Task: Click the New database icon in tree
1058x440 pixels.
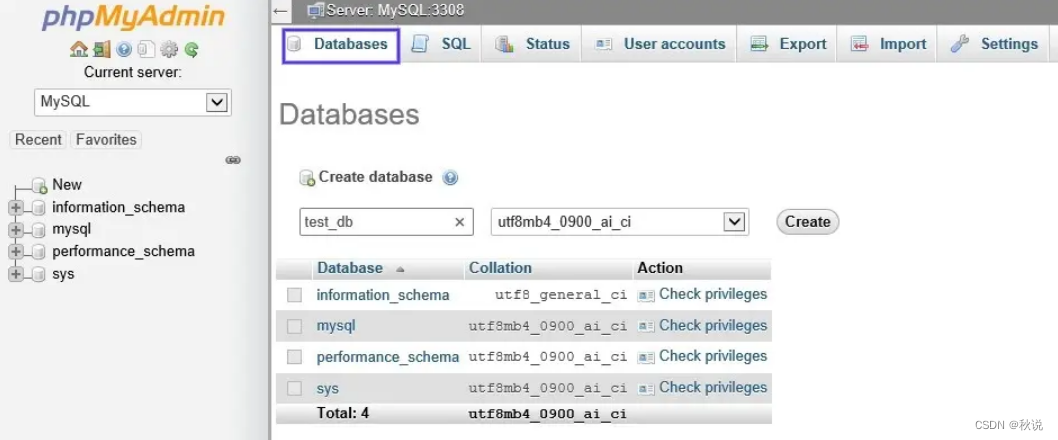Action: 39,186
